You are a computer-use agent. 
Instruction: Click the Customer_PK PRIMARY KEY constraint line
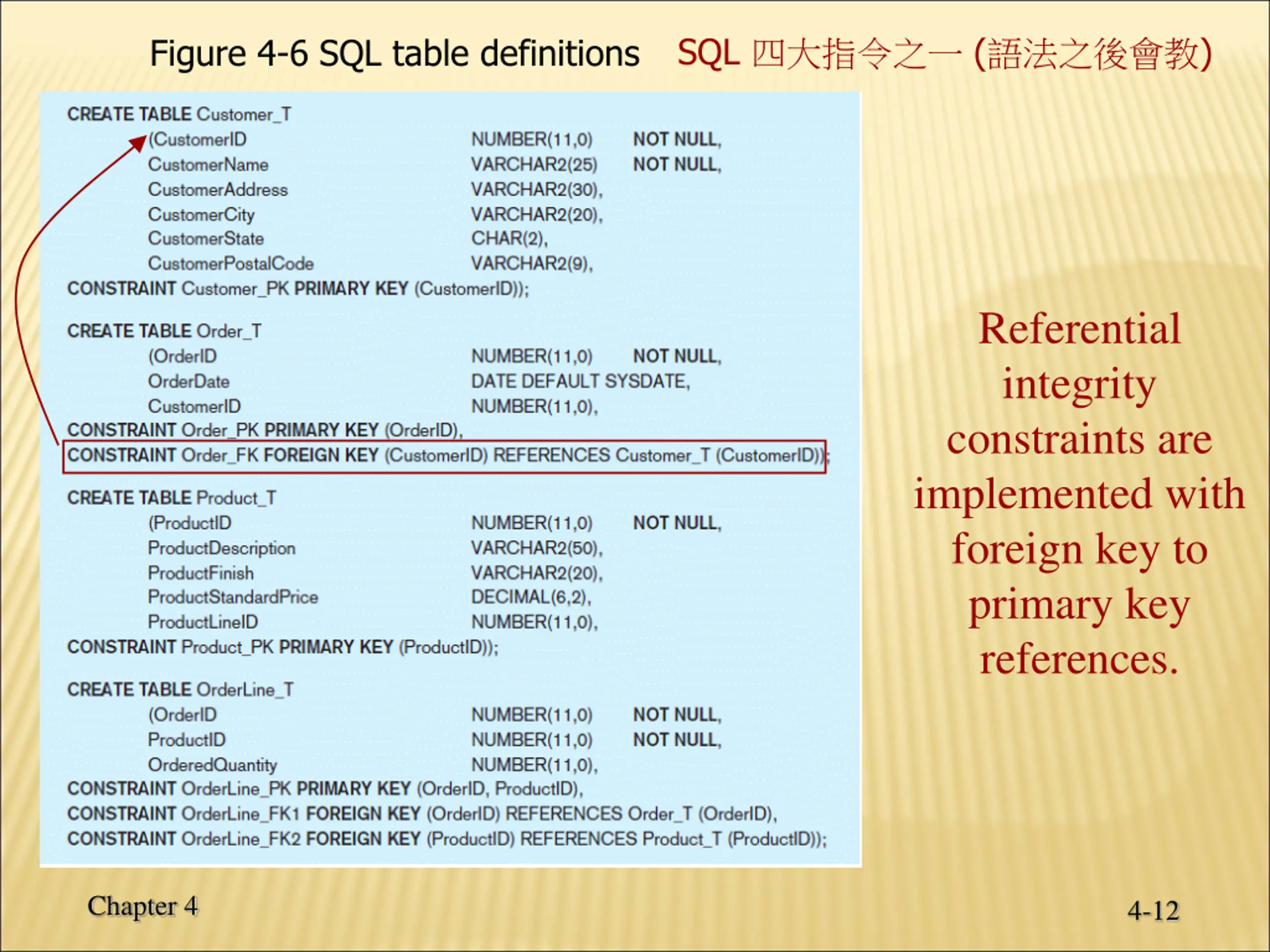(x=298, y=289)
